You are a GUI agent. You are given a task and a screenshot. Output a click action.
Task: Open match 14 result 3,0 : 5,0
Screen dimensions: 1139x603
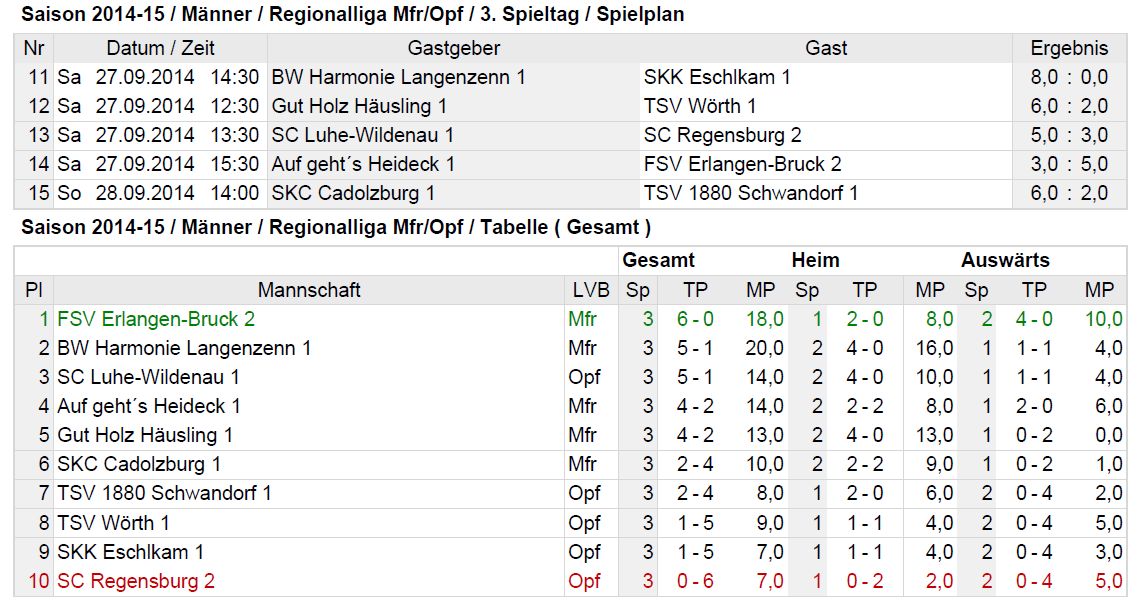pyautogui.click(x=1069, y=164)
